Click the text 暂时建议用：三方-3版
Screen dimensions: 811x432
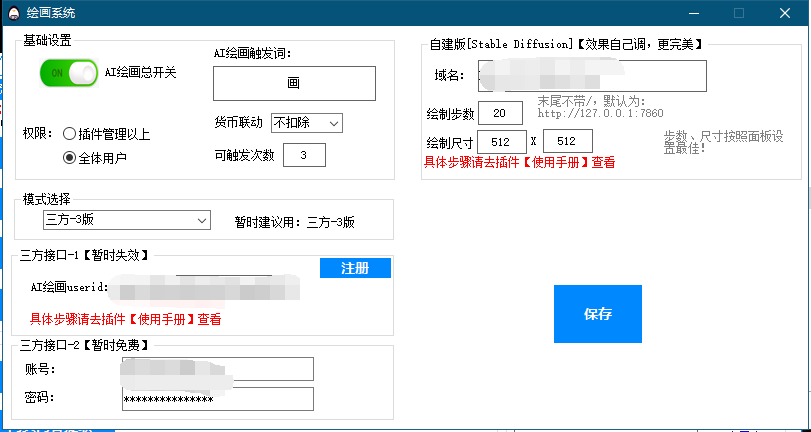(295, 223)
